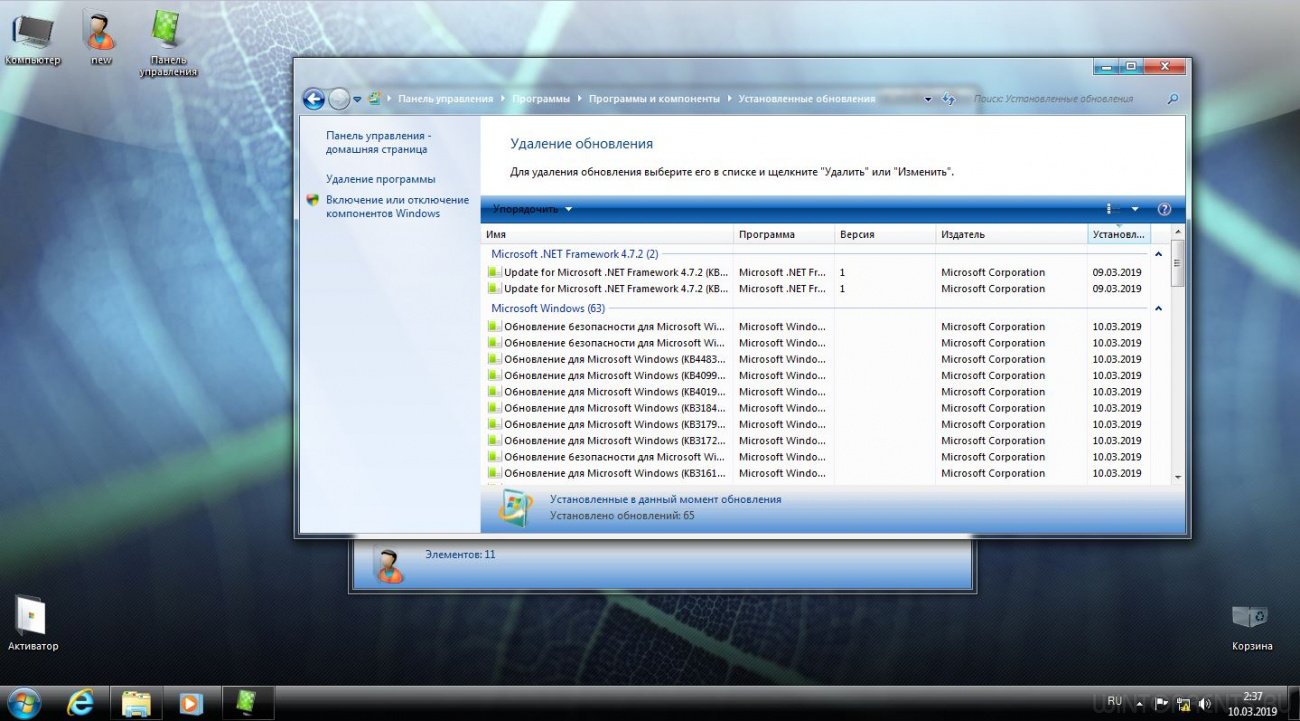The image size is (1300, 721).
Task: Click the scrollbar down arrow of update list
Action: [x=1177, y=478]
